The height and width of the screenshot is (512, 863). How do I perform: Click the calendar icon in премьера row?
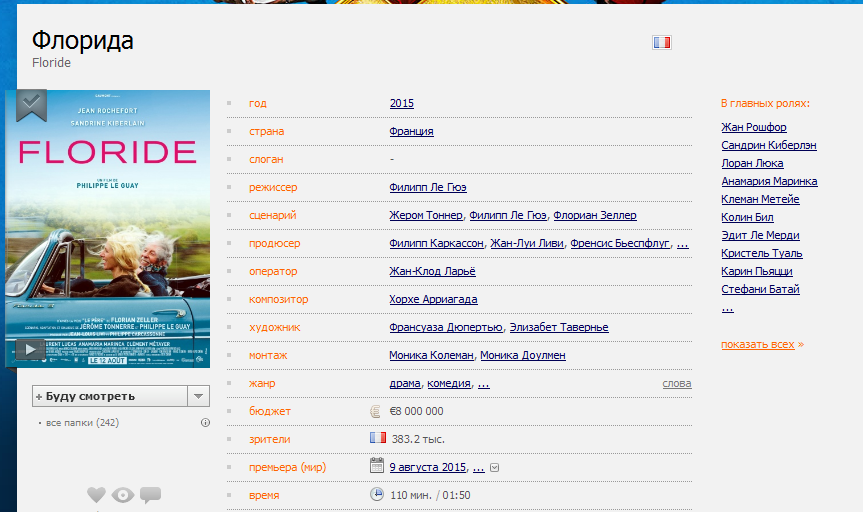click(376, 466)
